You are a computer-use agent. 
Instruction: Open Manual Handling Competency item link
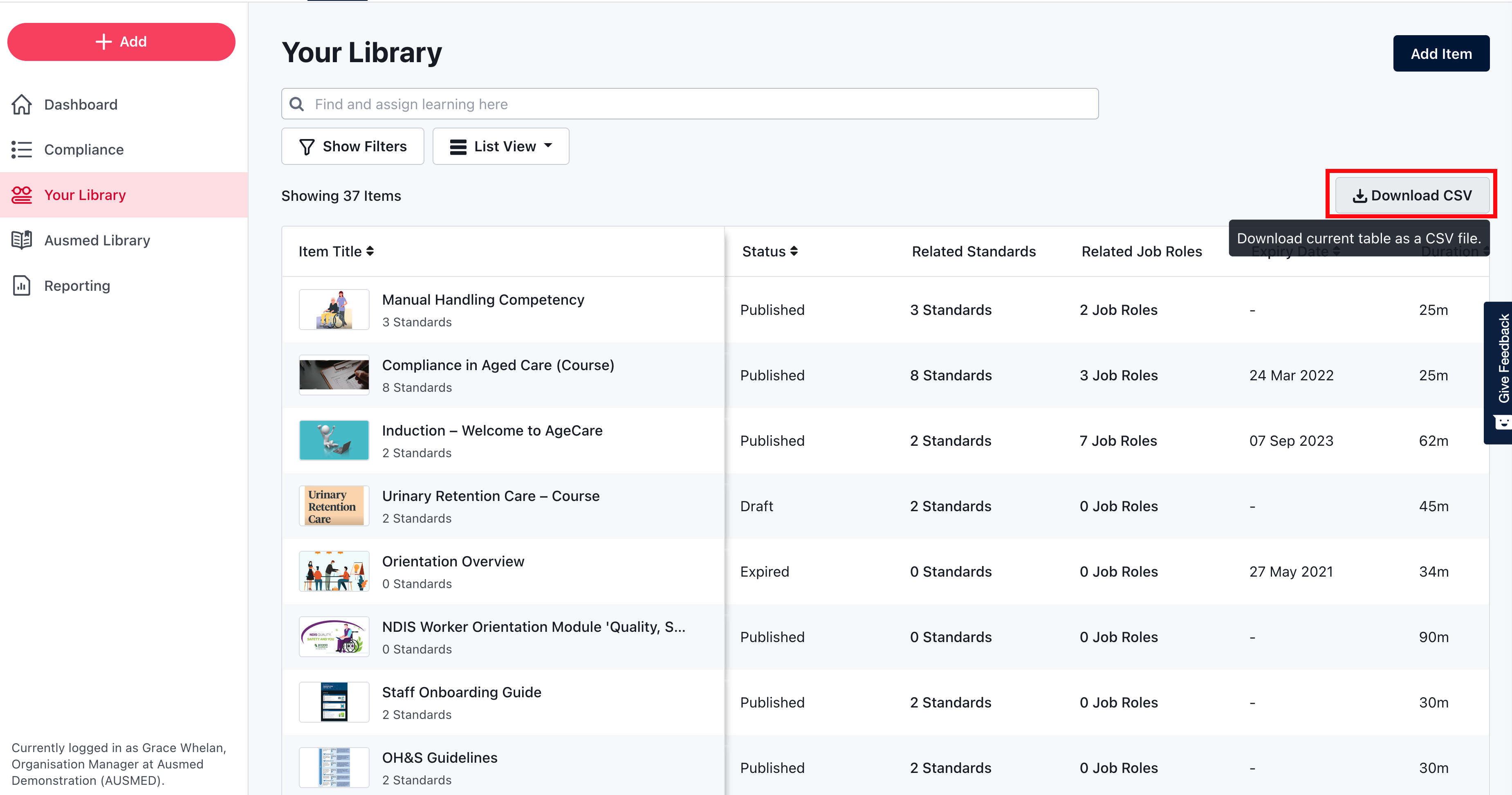click(482, 300)
